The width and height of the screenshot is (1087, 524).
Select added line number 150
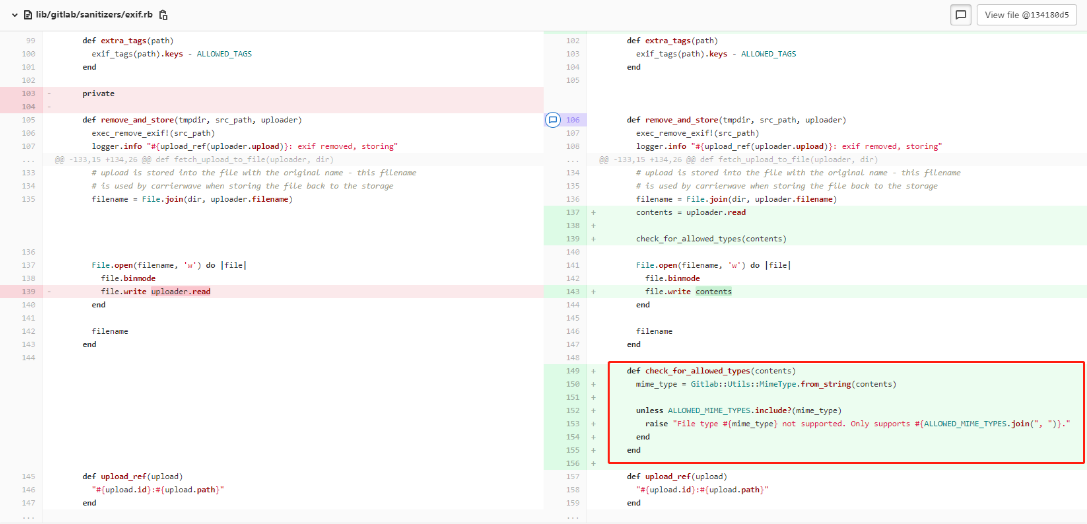(x=573, y=384)
